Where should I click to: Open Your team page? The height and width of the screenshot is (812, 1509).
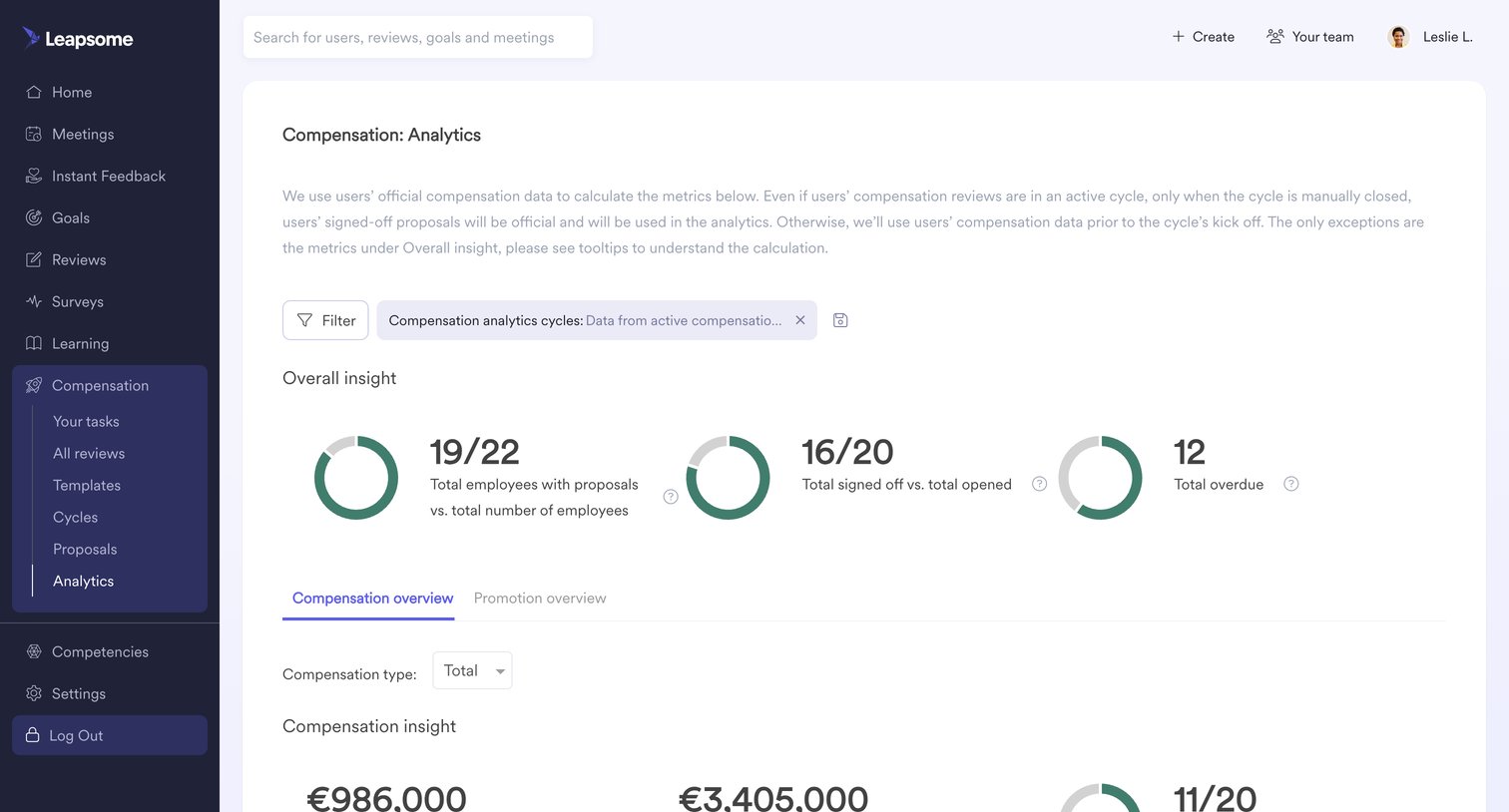(1310, 37)
